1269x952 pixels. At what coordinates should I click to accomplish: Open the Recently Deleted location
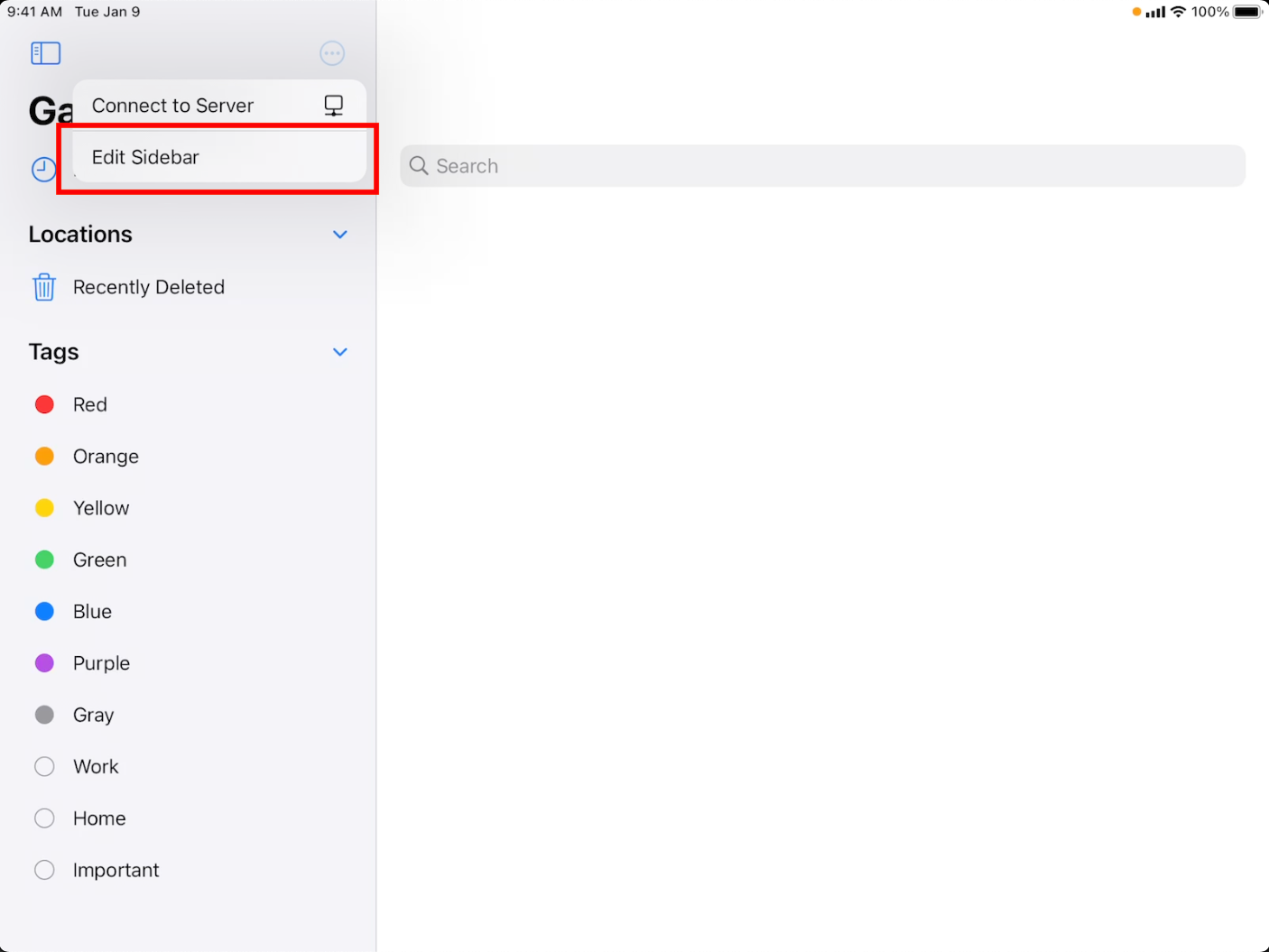(x=149, y=287)
